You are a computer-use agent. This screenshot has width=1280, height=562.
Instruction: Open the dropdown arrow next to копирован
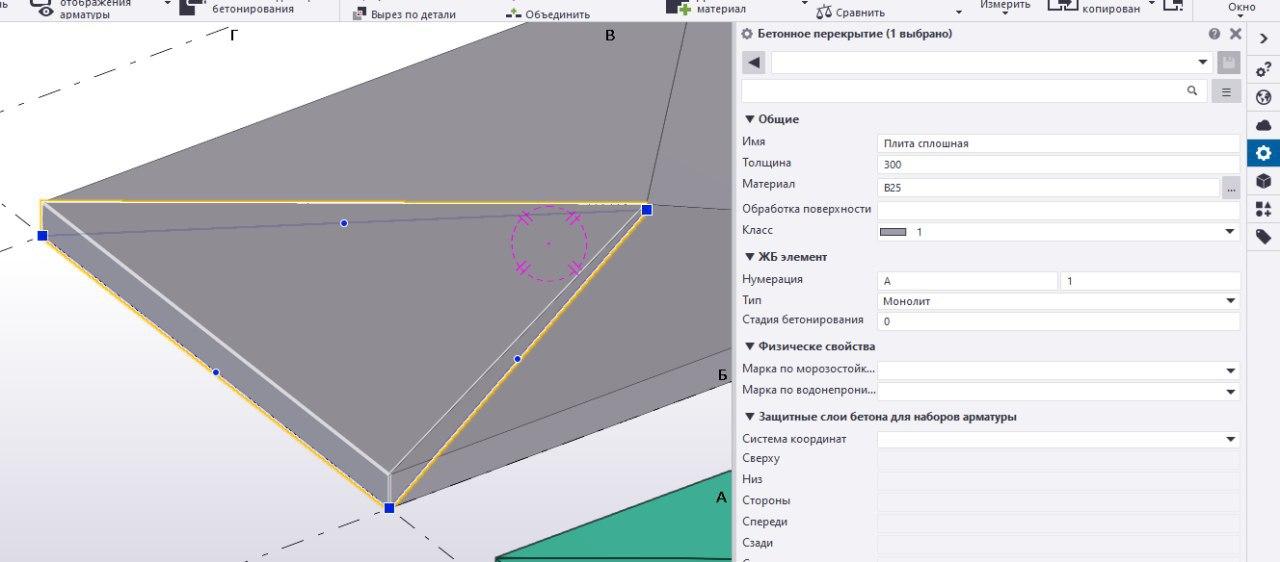[1151, 4]
